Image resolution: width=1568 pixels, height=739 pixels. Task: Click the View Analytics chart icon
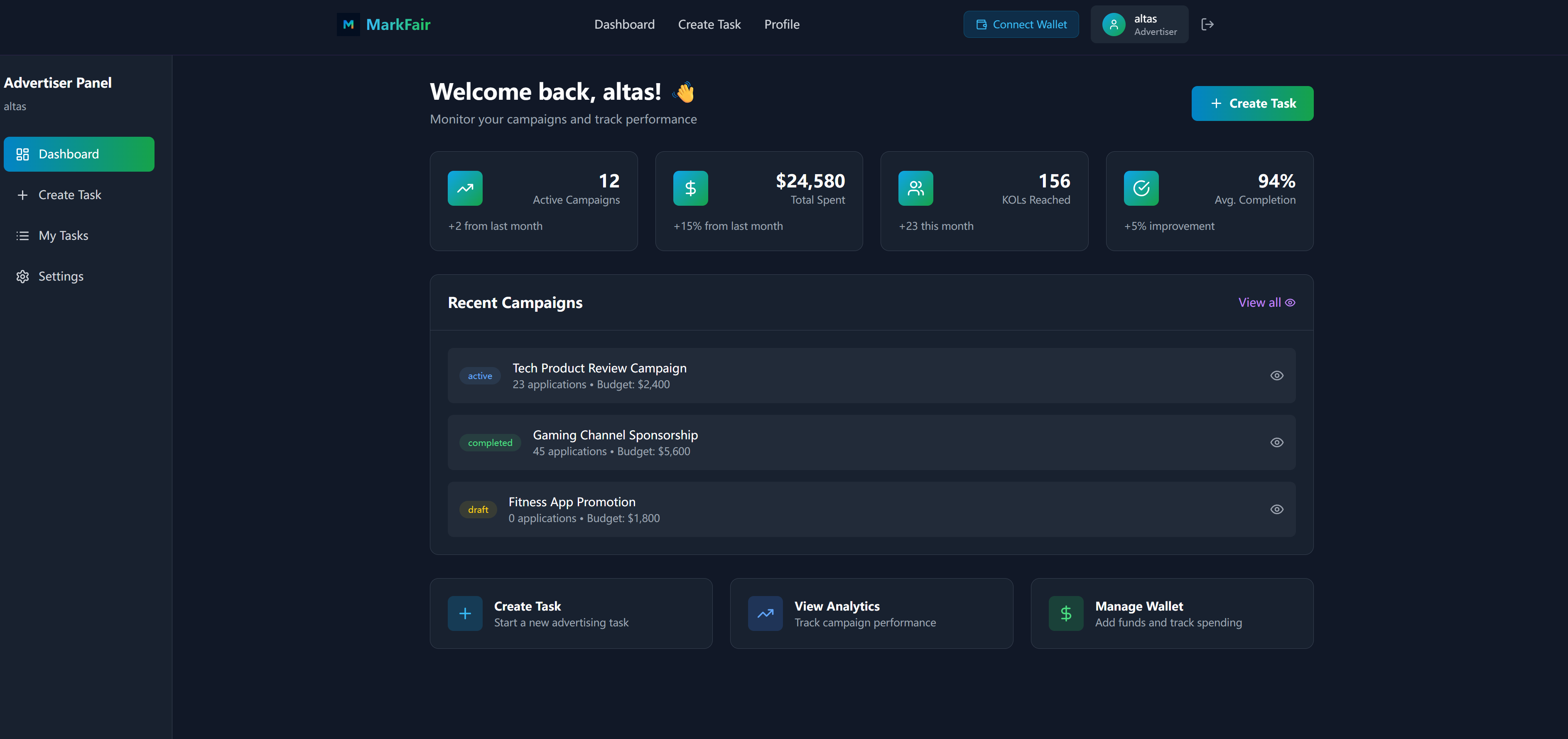coord(765,613)
